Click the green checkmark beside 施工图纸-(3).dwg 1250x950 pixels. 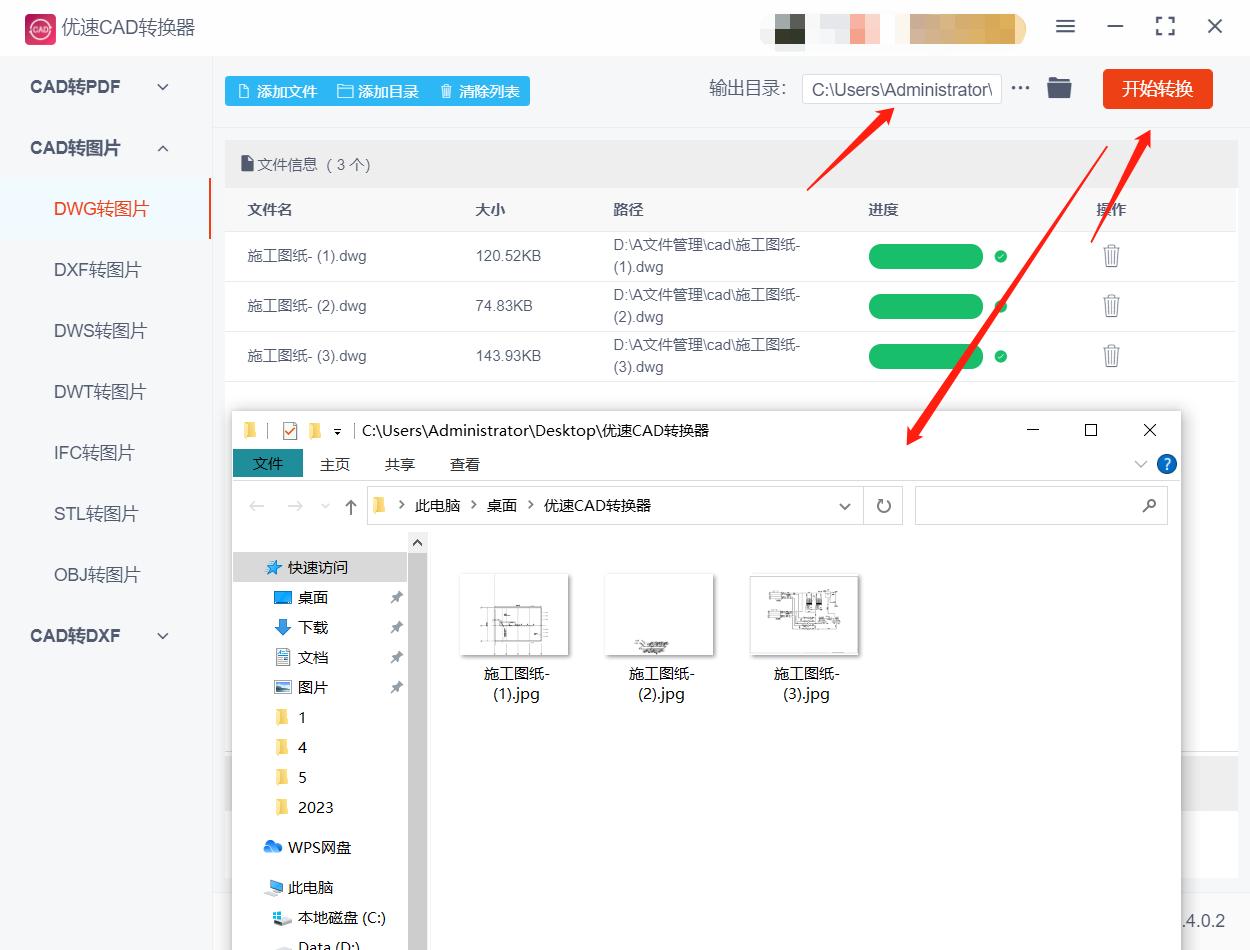pyautogui.click(x=1000, y=356)
